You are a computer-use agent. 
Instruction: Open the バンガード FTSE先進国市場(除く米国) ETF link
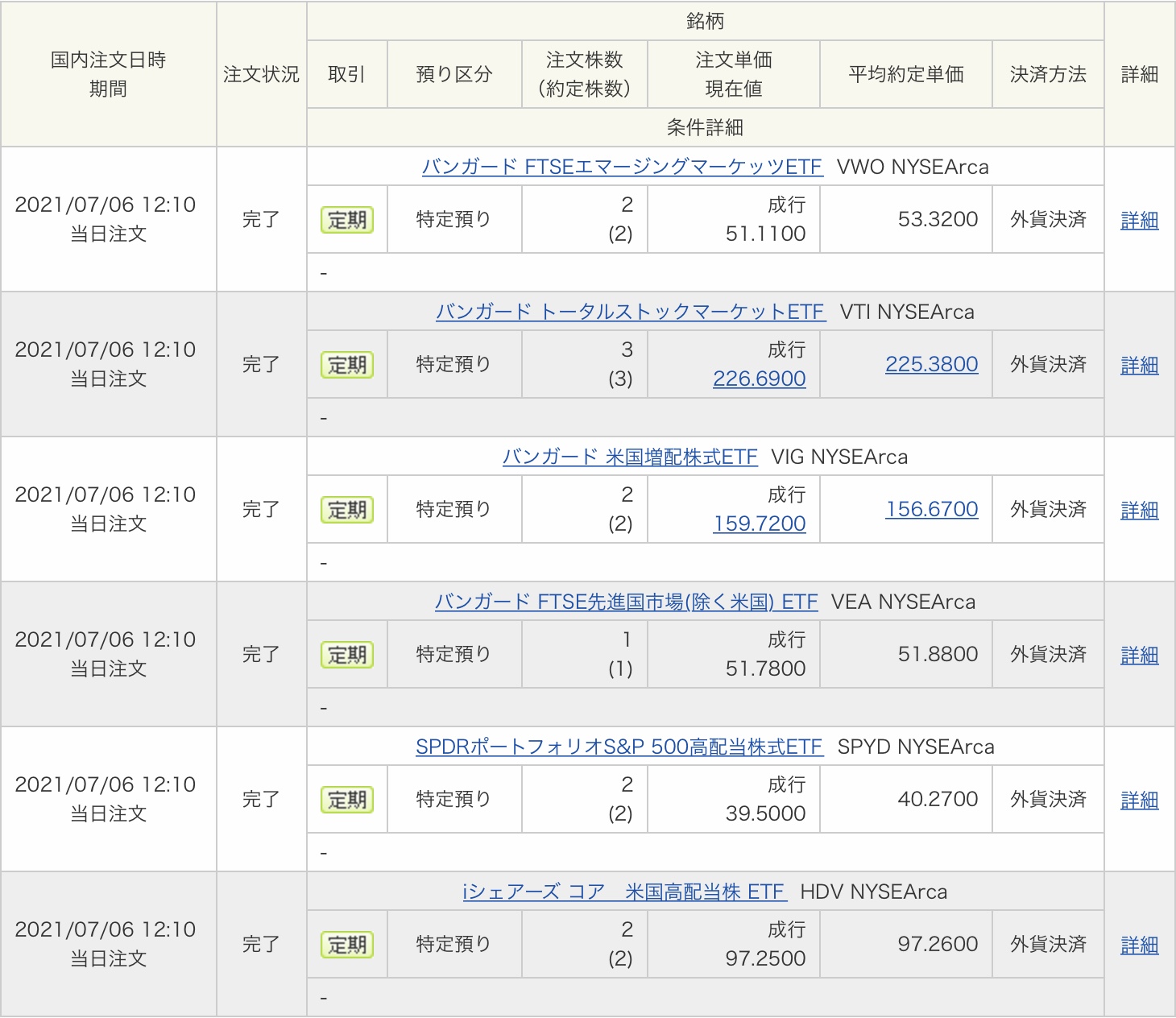point(626,602)
